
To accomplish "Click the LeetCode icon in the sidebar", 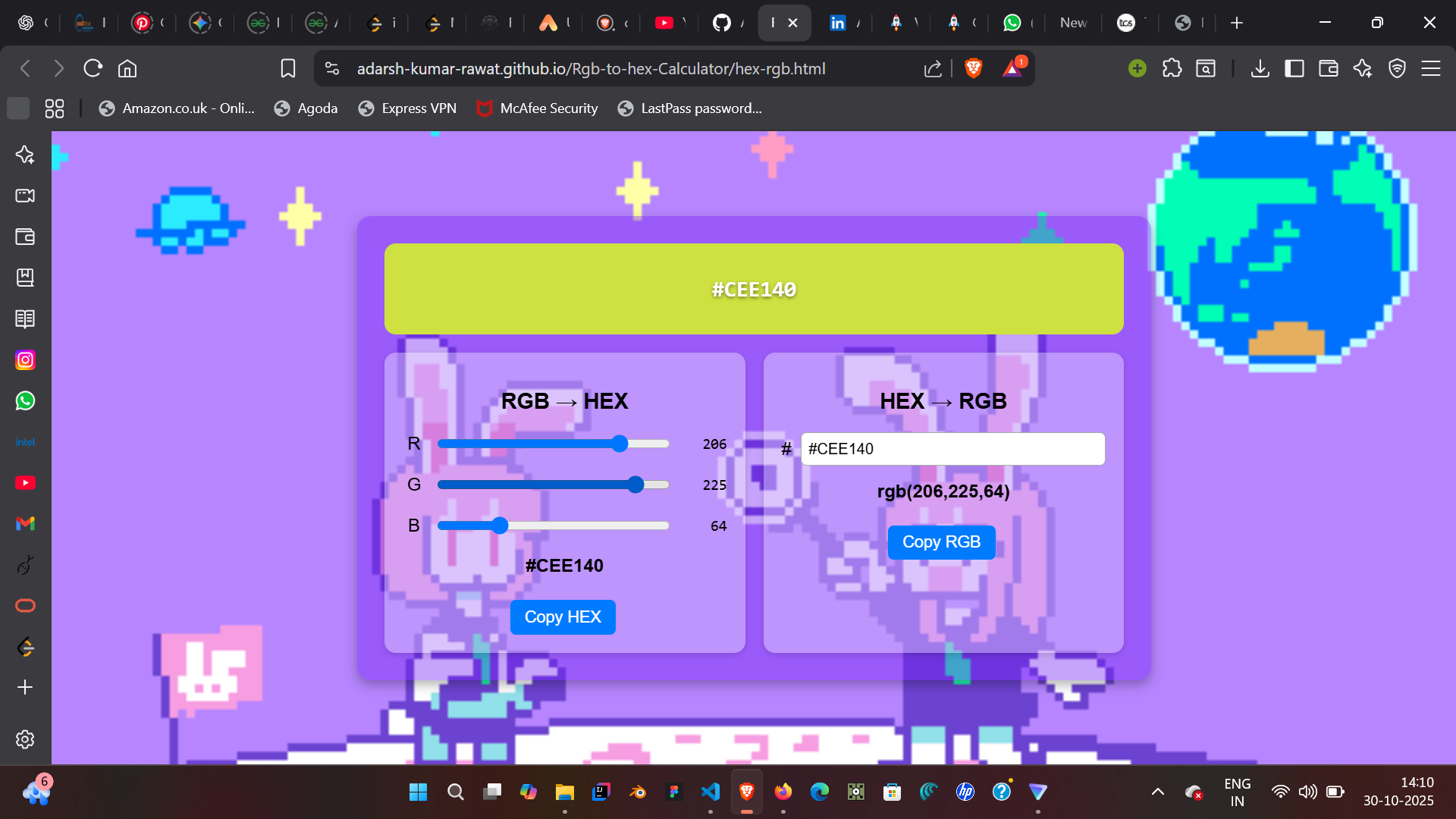I will (25, 647).
